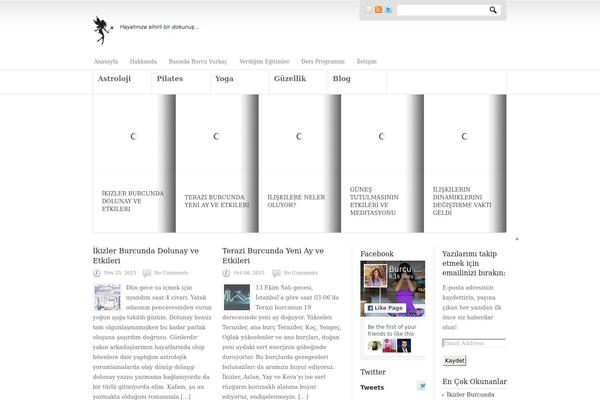Screen dimensions: 600x400
Task: Click the En Çok Okunanlar heading
Action: (x=474, y=382)
